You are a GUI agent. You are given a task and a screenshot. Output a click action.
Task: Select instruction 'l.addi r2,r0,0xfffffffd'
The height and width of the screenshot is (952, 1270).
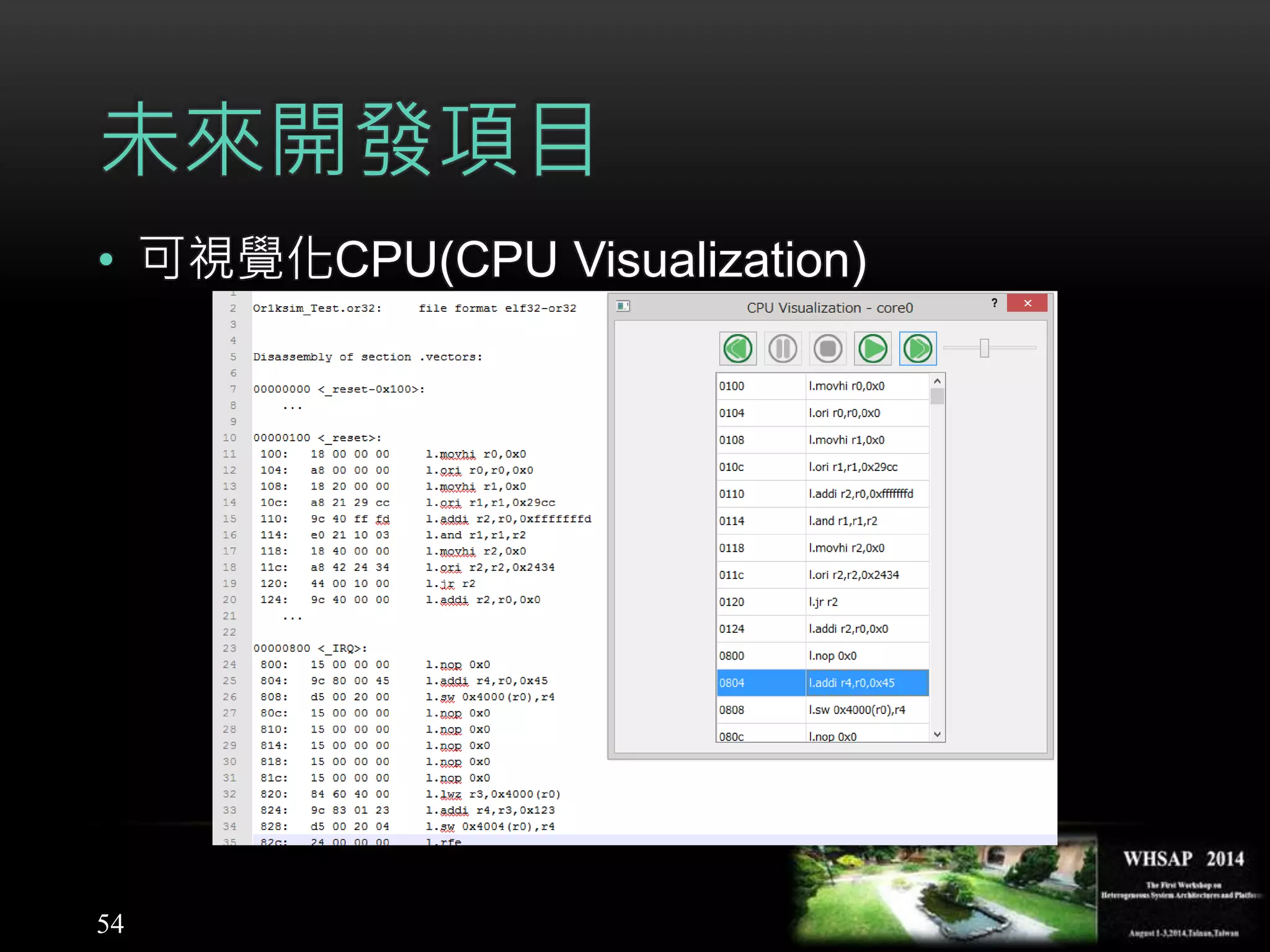pos(868,494)
